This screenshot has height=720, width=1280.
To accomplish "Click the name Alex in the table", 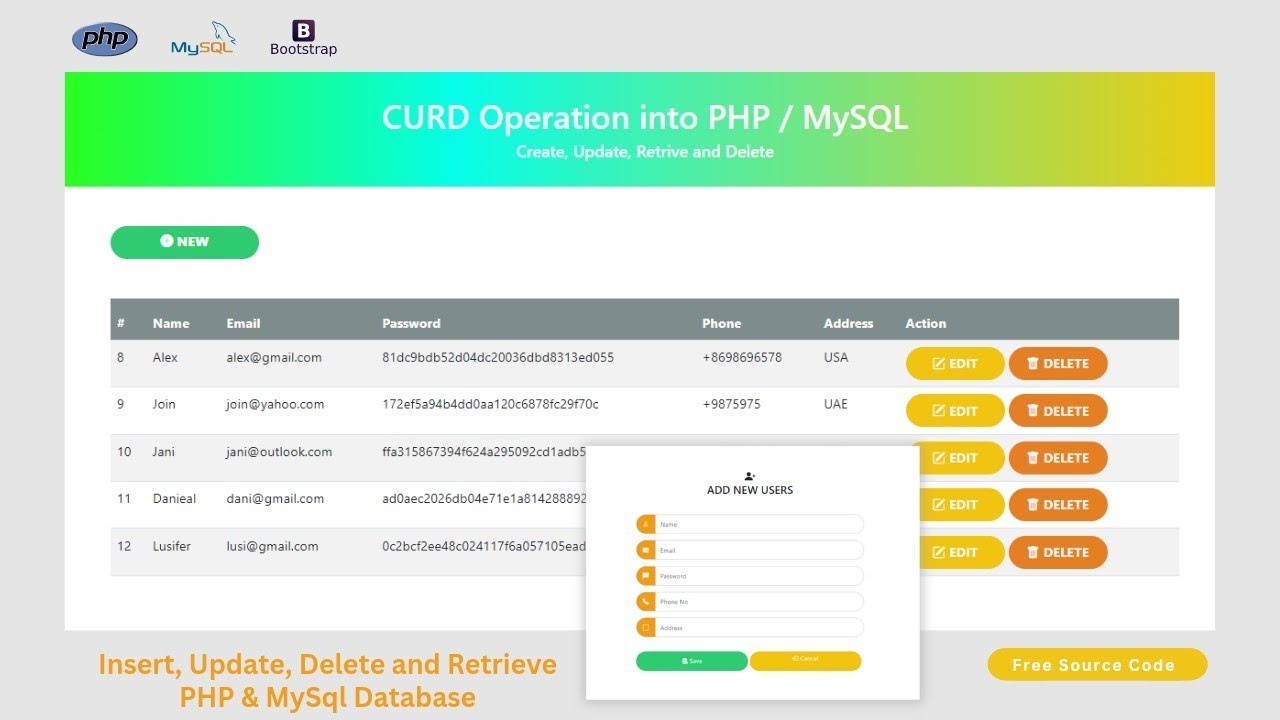I will pyautogui.click(x=165, y=357).
